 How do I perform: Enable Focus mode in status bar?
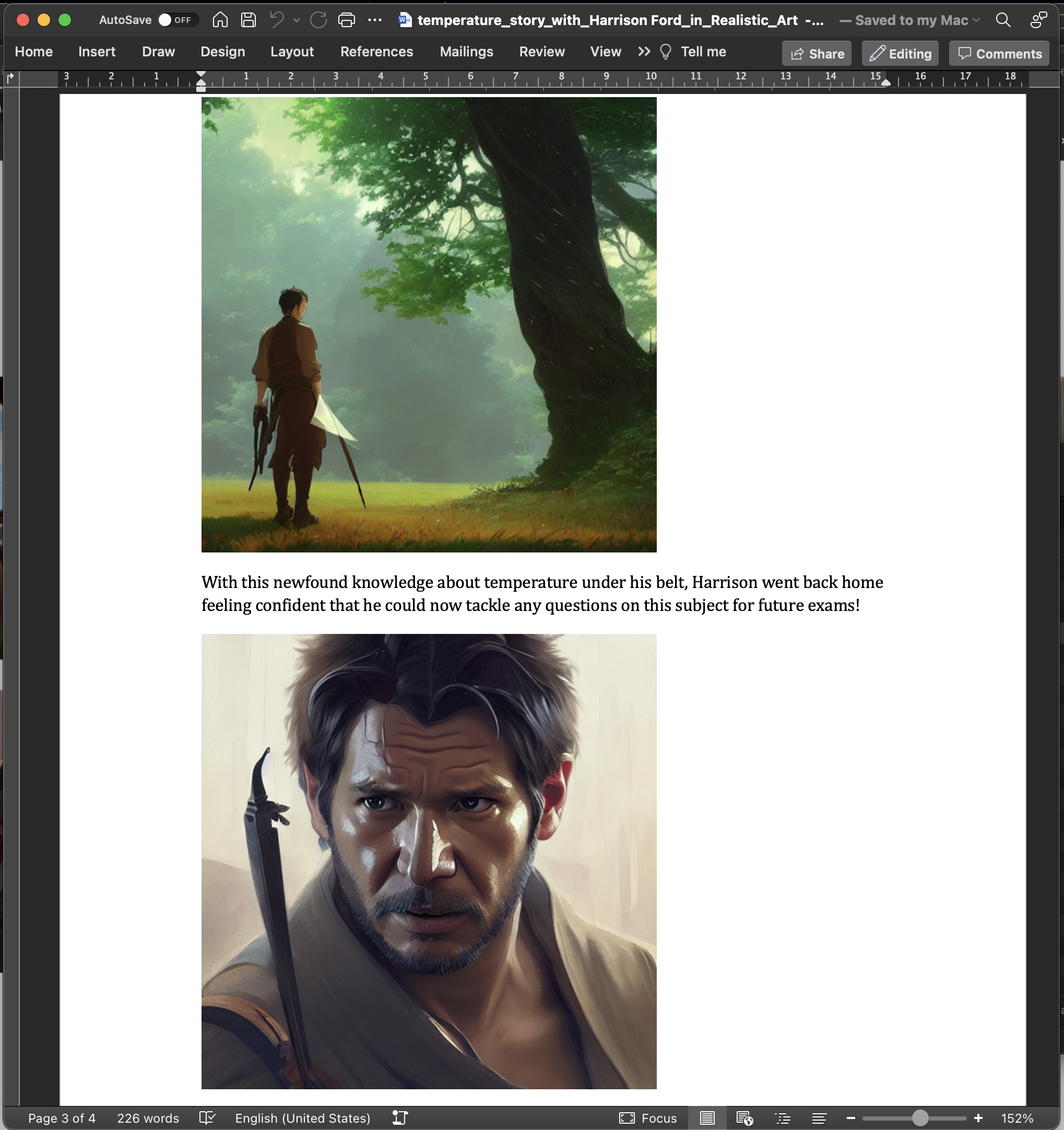(x=648, y=1117)
